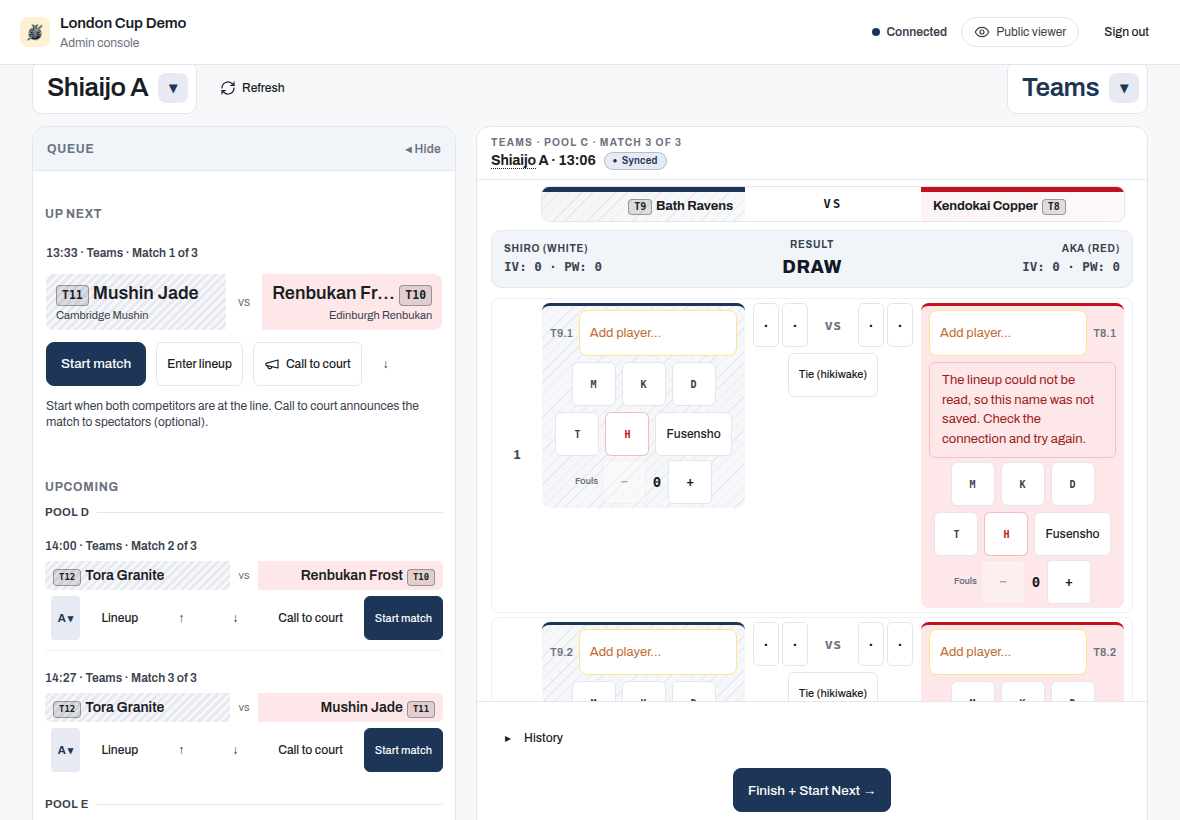Score M (men) for T8.1 red

[972, 484]
